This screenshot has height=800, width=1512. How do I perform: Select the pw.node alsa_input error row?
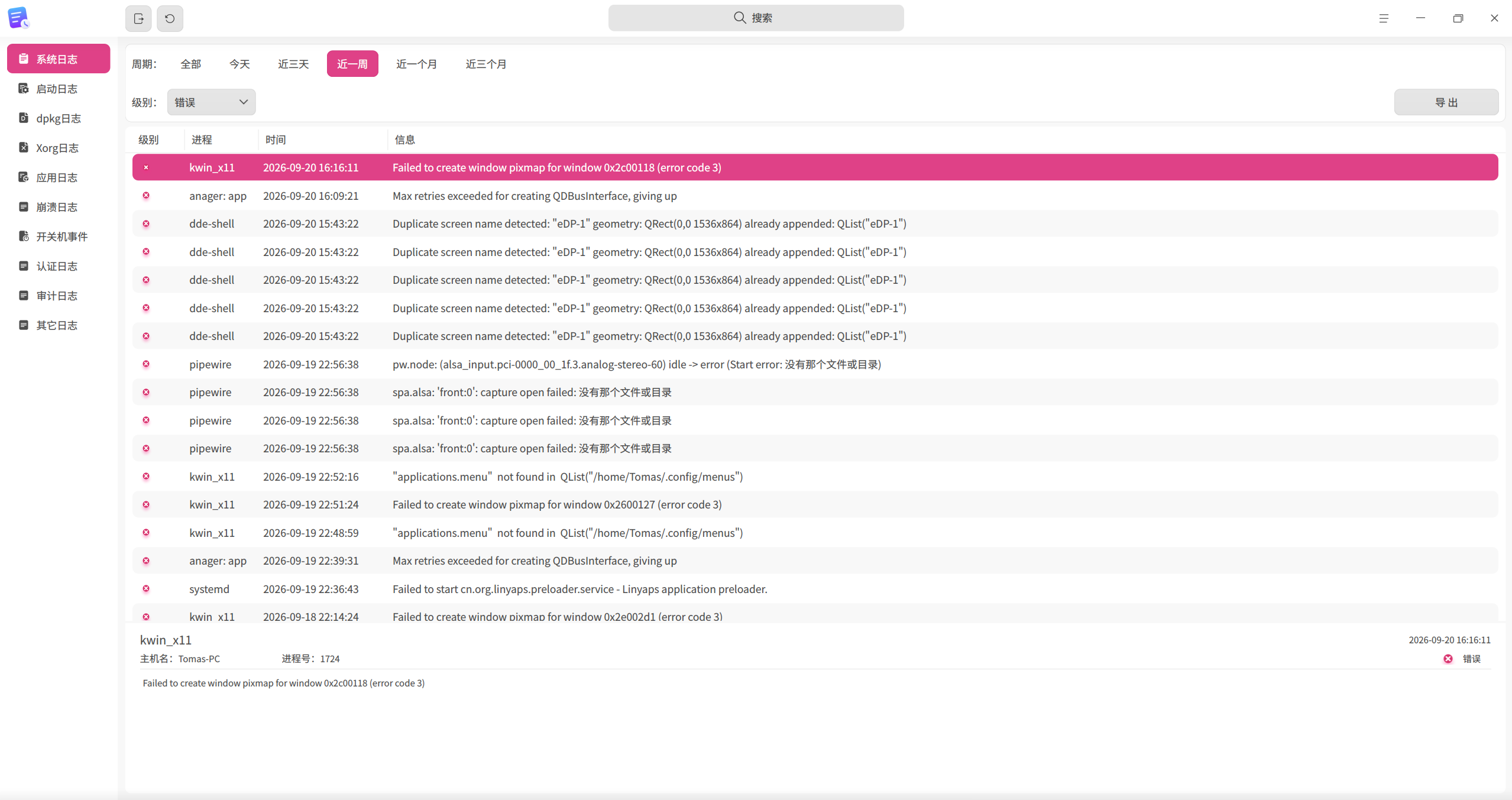coord(815,364)
